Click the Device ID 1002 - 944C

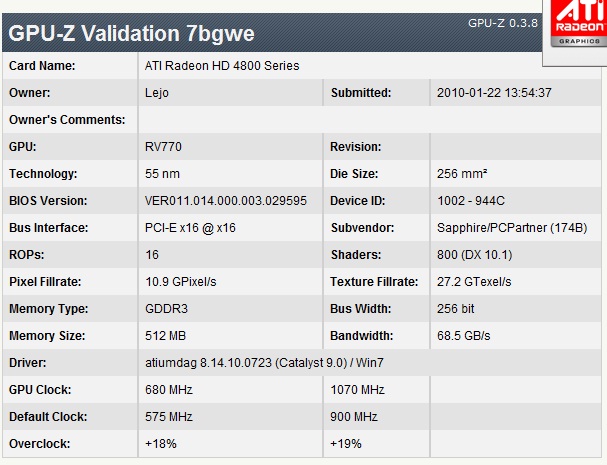click(x=471, y=201)
